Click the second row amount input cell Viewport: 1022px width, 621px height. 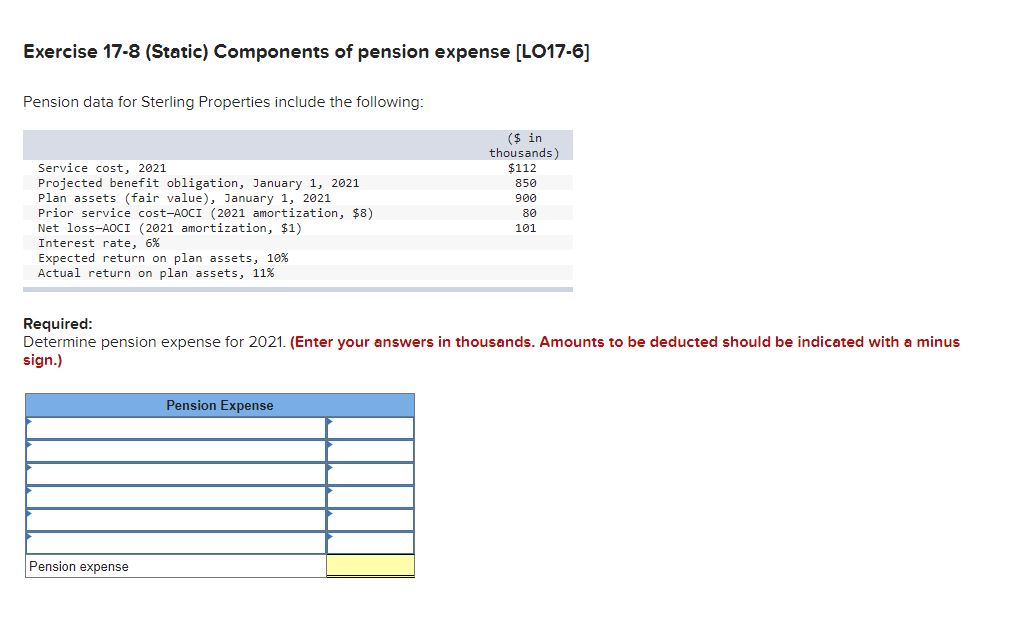(370, 450)
